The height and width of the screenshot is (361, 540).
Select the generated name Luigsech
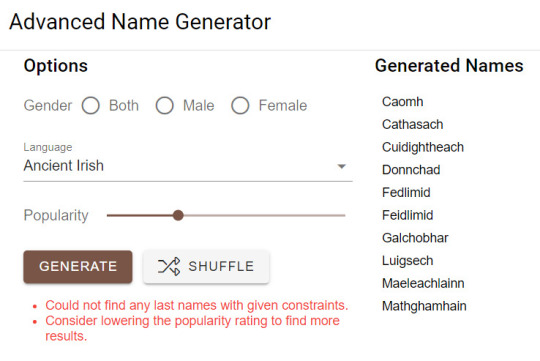tap(408, 261)
